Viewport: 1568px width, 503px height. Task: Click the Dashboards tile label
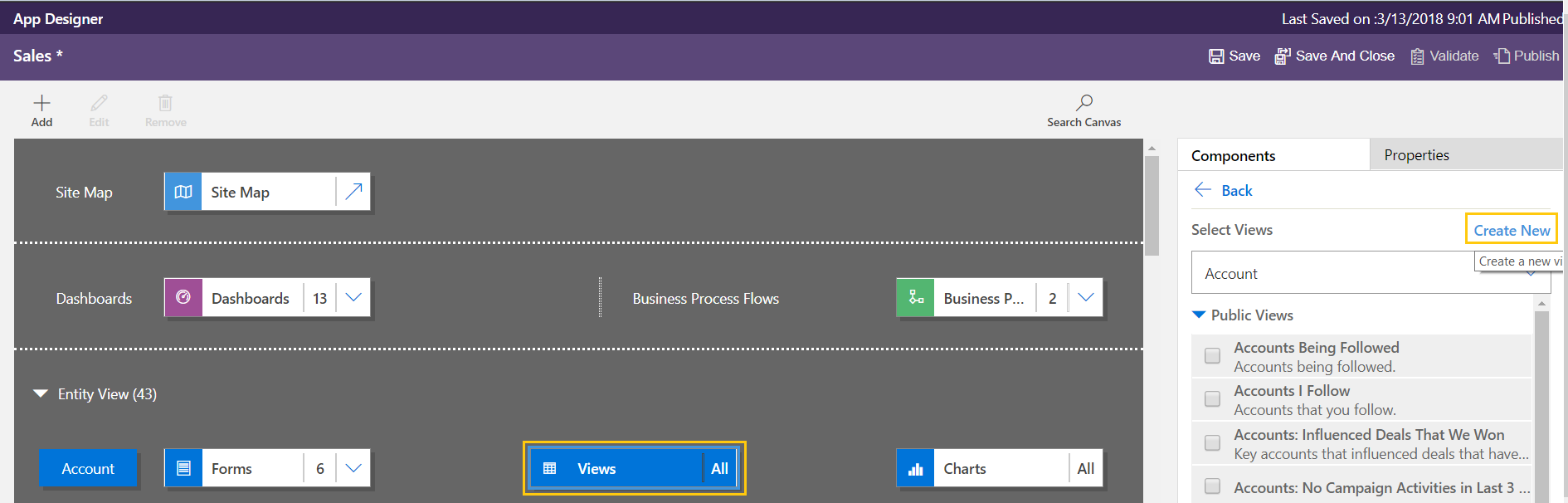(x=251, y=298)
